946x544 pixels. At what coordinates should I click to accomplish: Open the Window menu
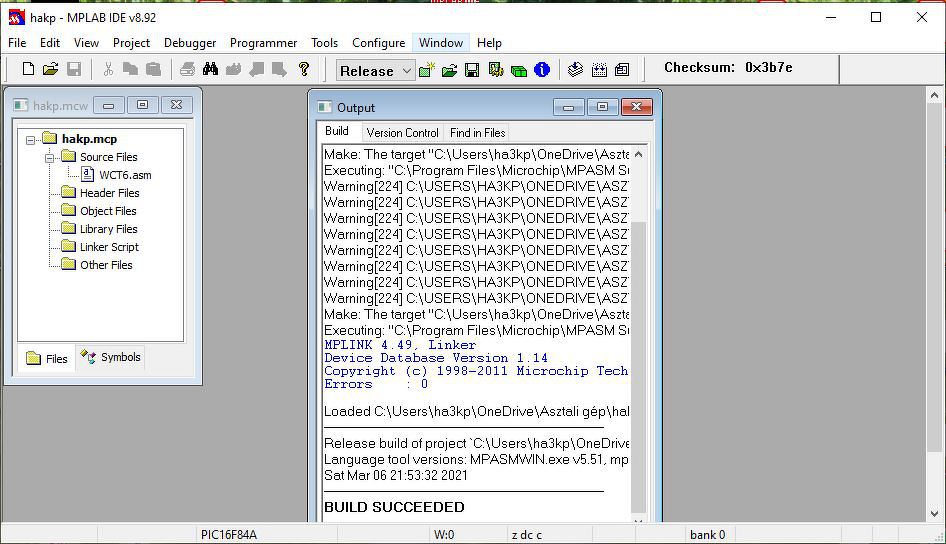(x=441, y=43)
